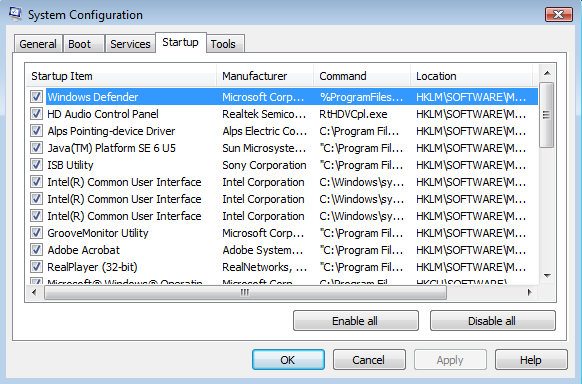Disable the Adobe Acrobat startup checkbox
The height and width of the screenshot is (384, 582).
pyautogui.click(x=36, y=250)
